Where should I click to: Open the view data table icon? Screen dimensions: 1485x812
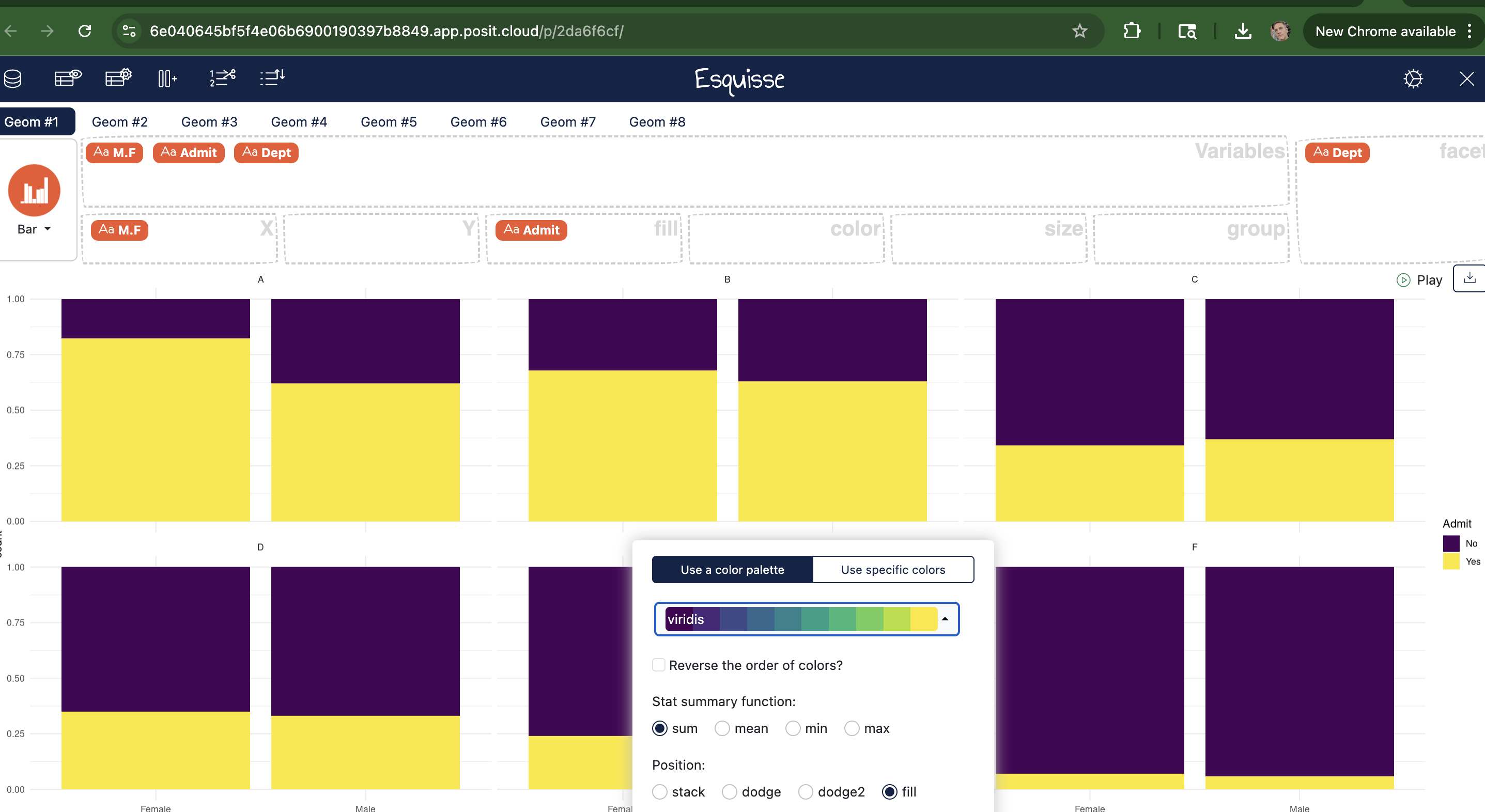point(68,78)
